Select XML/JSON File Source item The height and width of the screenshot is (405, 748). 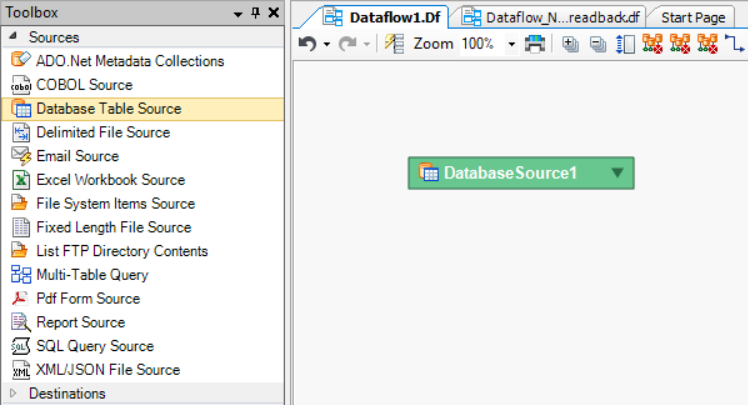coord(108,370)
